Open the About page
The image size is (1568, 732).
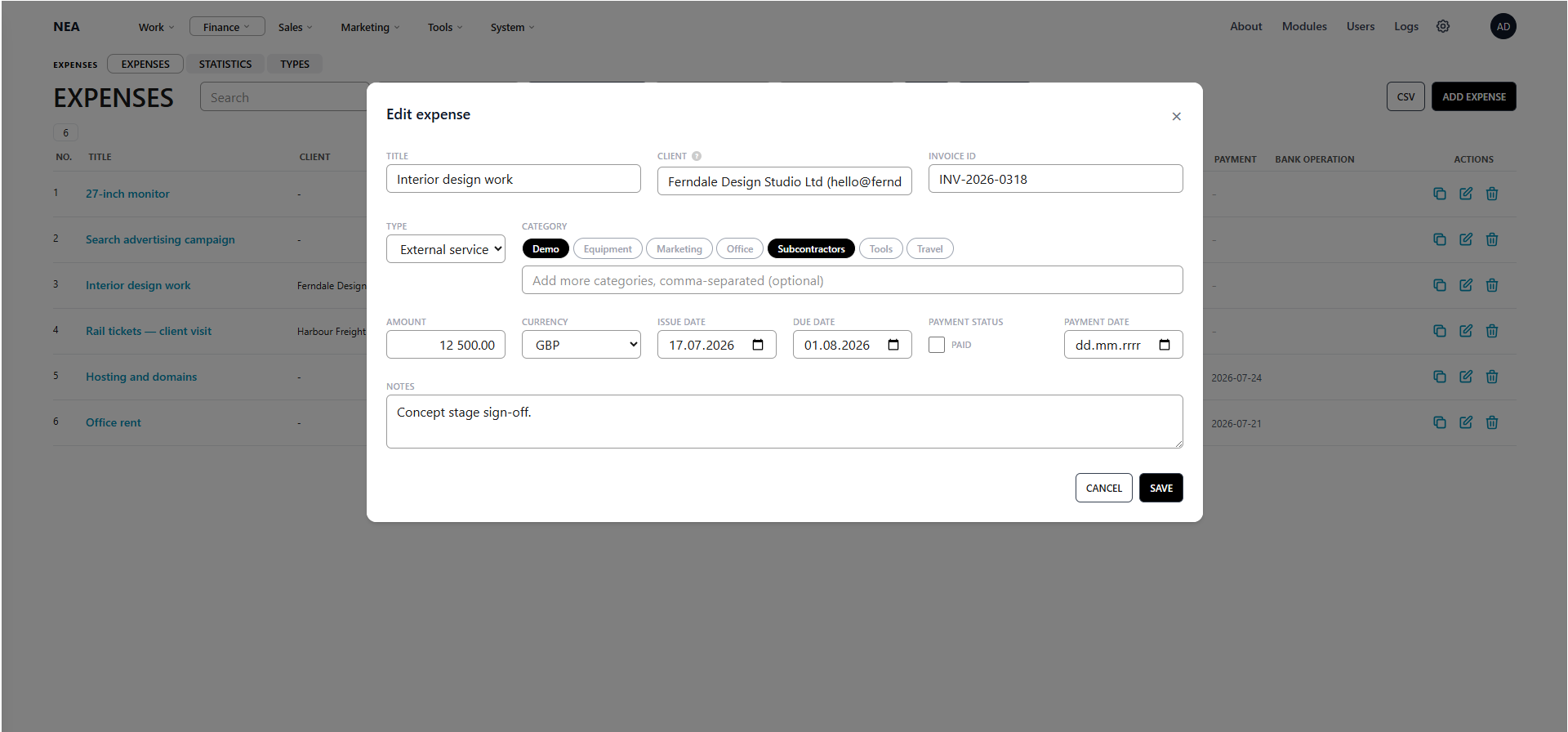pyautogui.click(x=1245, y=26)
